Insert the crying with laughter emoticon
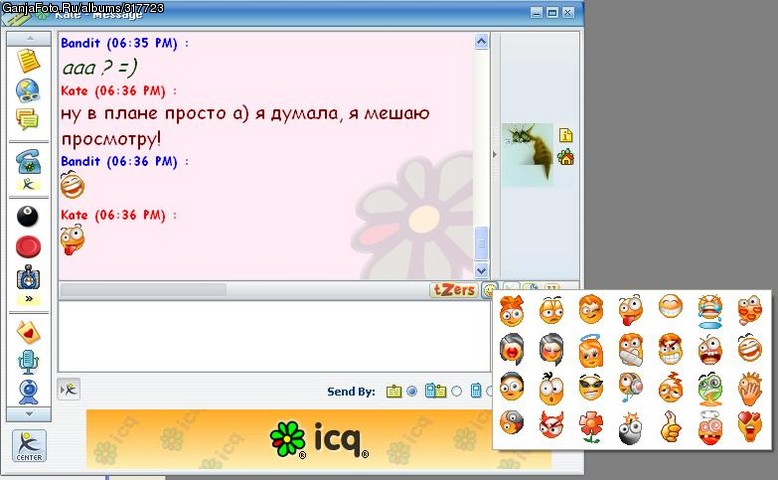Image resolution: width=778 pixels, height=480 pixels. coord(710,311)
